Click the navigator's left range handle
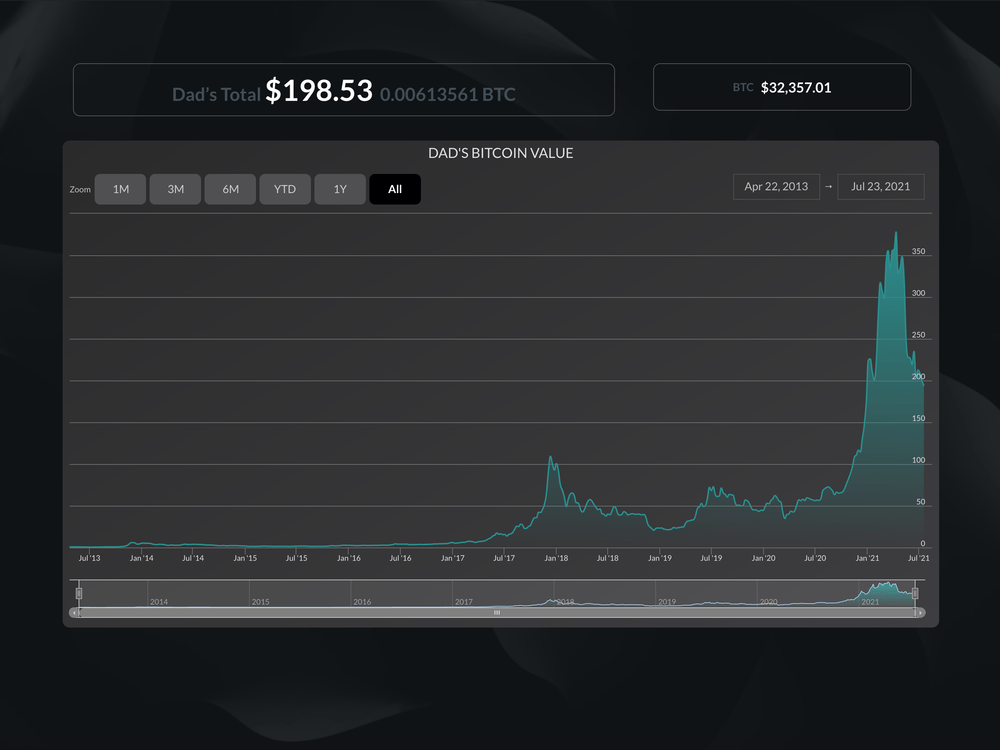 pyautogui.click(x=79, y=594)
